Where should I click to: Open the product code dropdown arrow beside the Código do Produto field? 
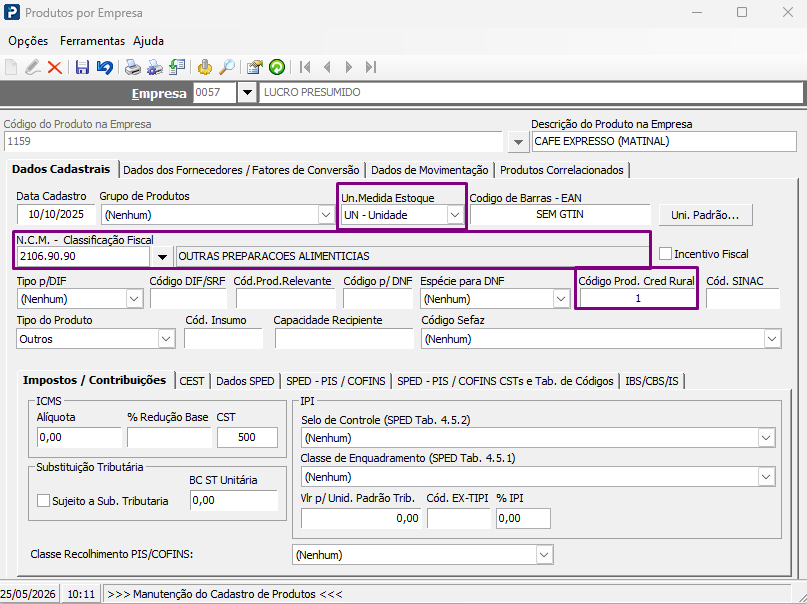(518, 142)
